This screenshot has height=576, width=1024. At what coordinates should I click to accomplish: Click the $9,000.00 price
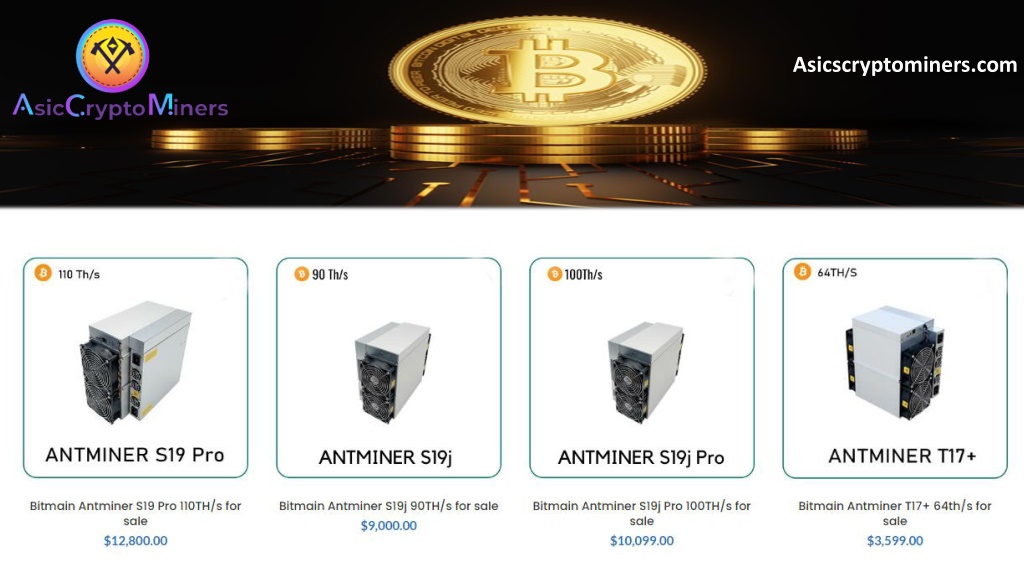coord(389,526)
